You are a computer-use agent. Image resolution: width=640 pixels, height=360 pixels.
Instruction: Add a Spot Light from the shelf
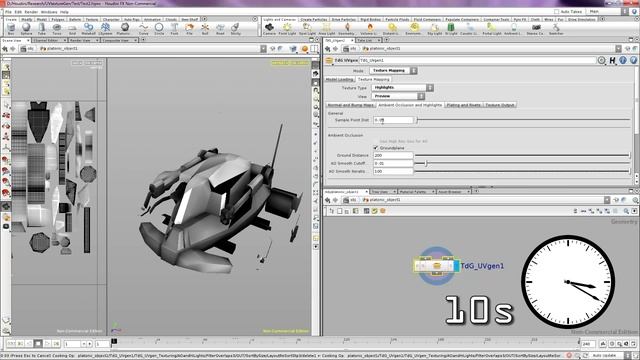pyautogui.click(x=307, y=29)
